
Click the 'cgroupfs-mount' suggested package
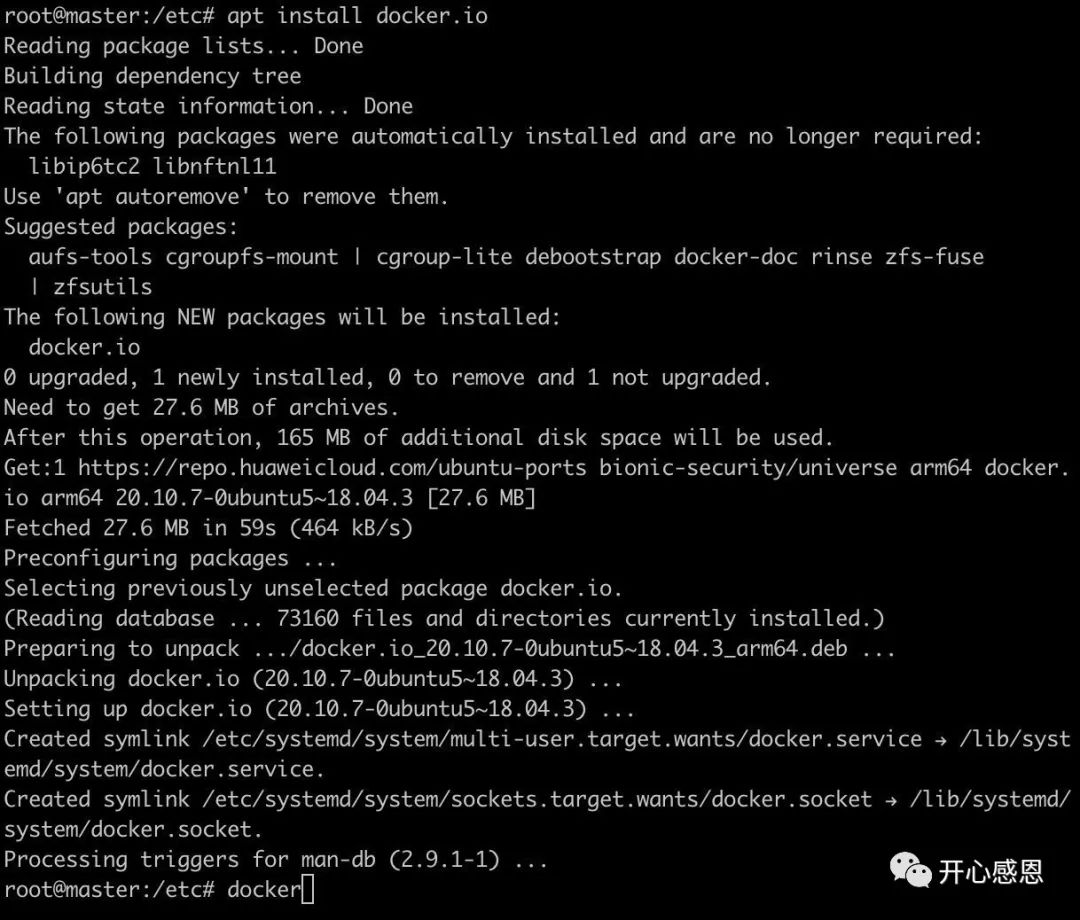click(x=252, y=258)
